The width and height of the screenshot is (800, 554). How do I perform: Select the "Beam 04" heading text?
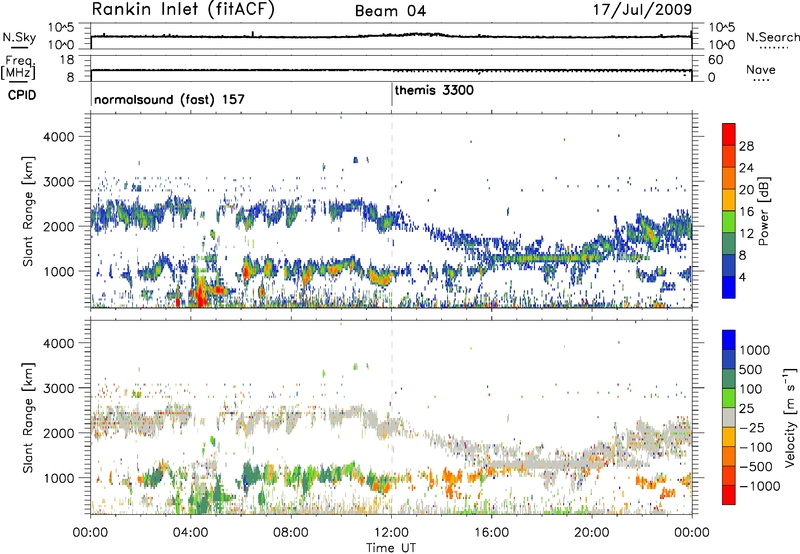(390, 11)
